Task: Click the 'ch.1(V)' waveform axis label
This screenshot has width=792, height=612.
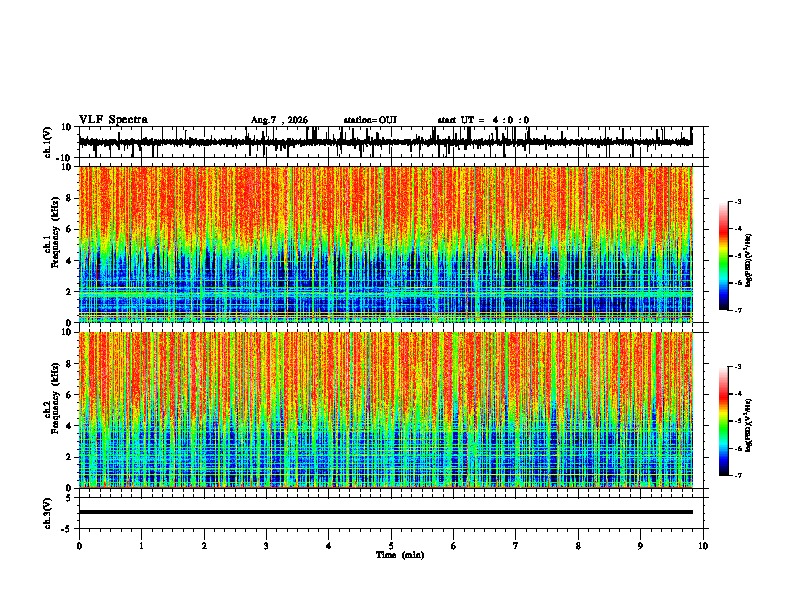Action: coord(48,142)
